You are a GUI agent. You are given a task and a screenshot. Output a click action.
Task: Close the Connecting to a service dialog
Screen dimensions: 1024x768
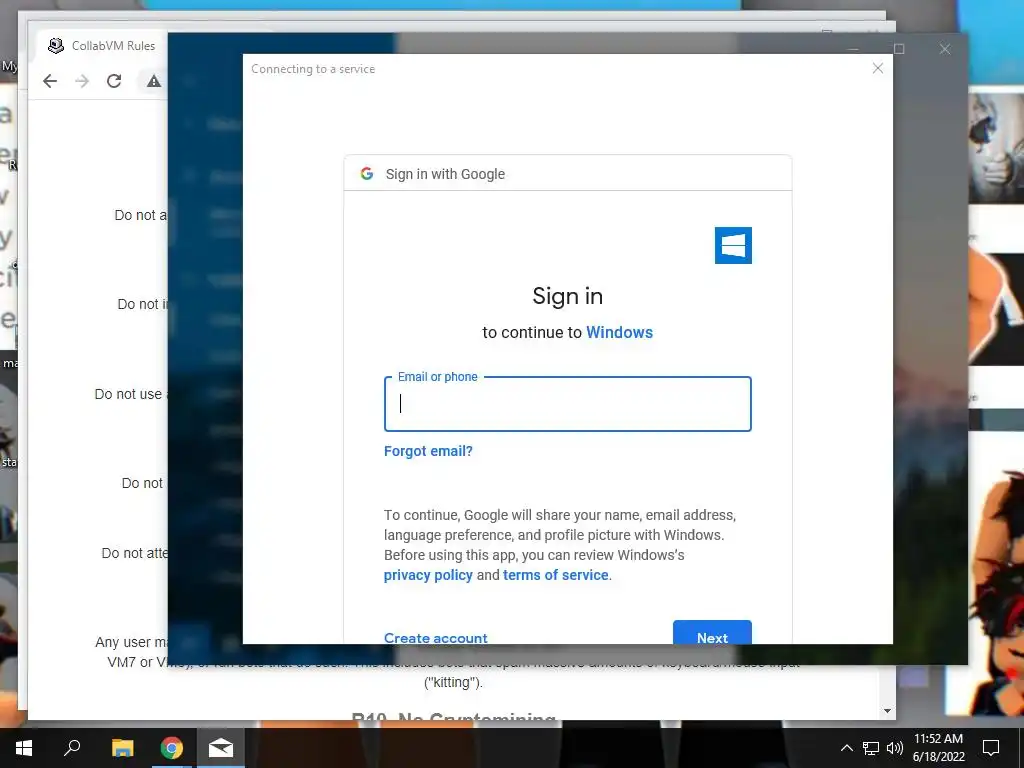coord(878,69)
